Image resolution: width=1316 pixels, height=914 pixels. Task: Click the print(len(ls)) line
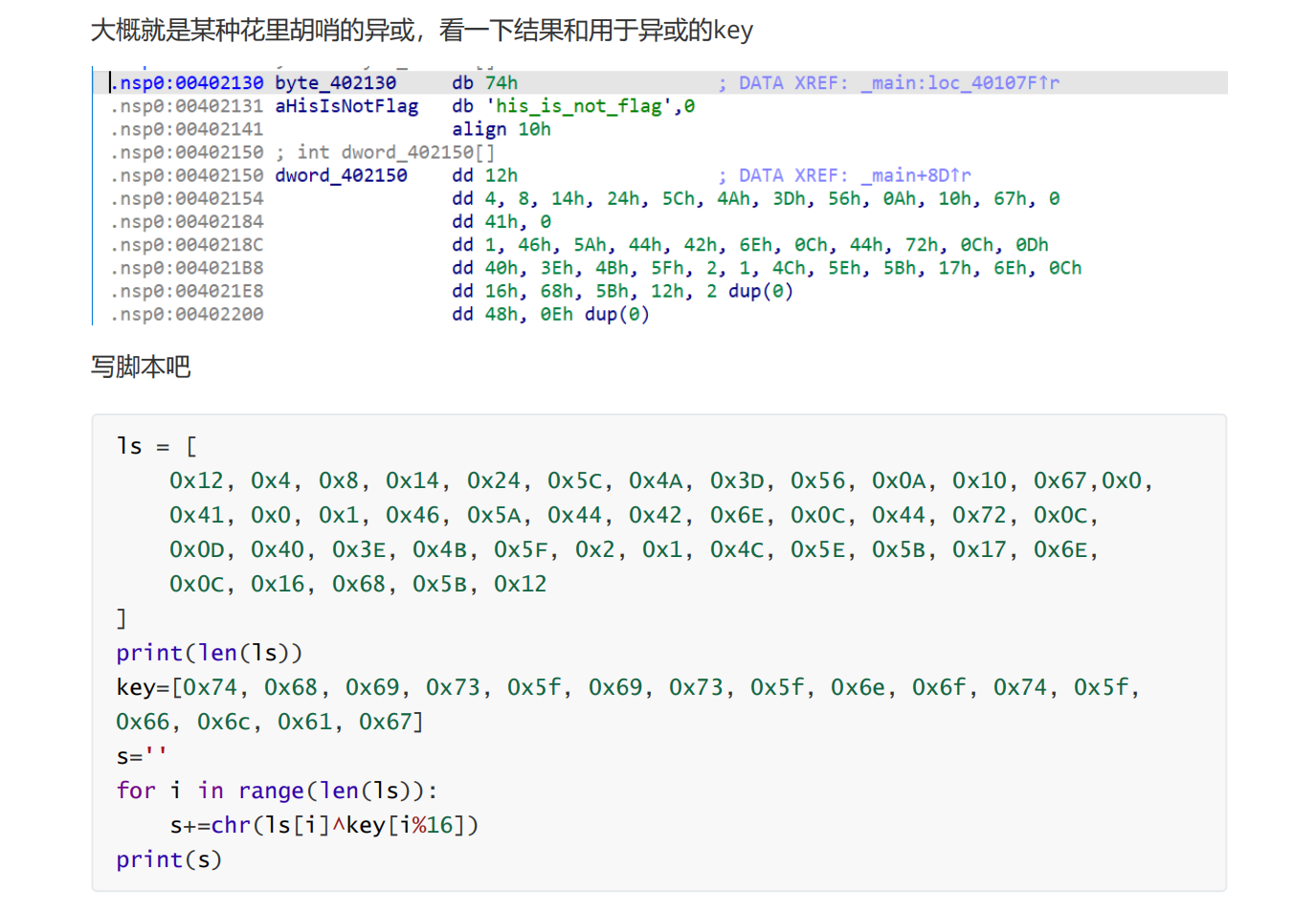click(x=210, y=653)
